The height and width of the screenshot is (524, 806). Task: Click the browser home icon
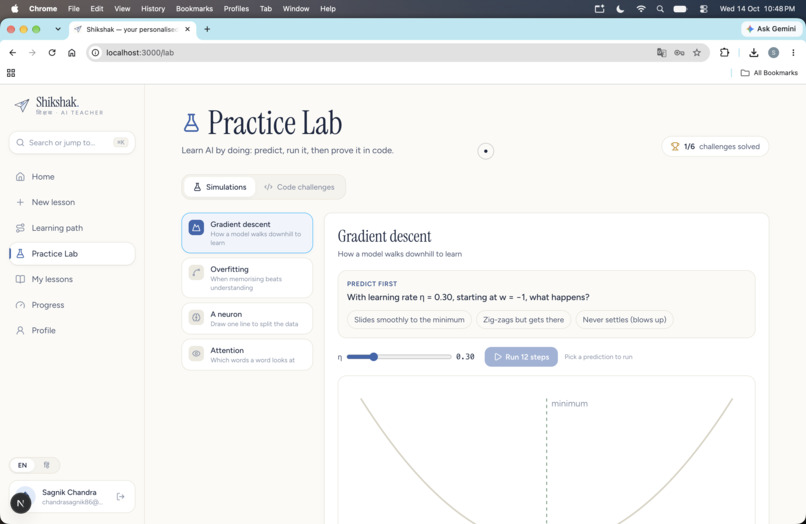coord(71,52)
